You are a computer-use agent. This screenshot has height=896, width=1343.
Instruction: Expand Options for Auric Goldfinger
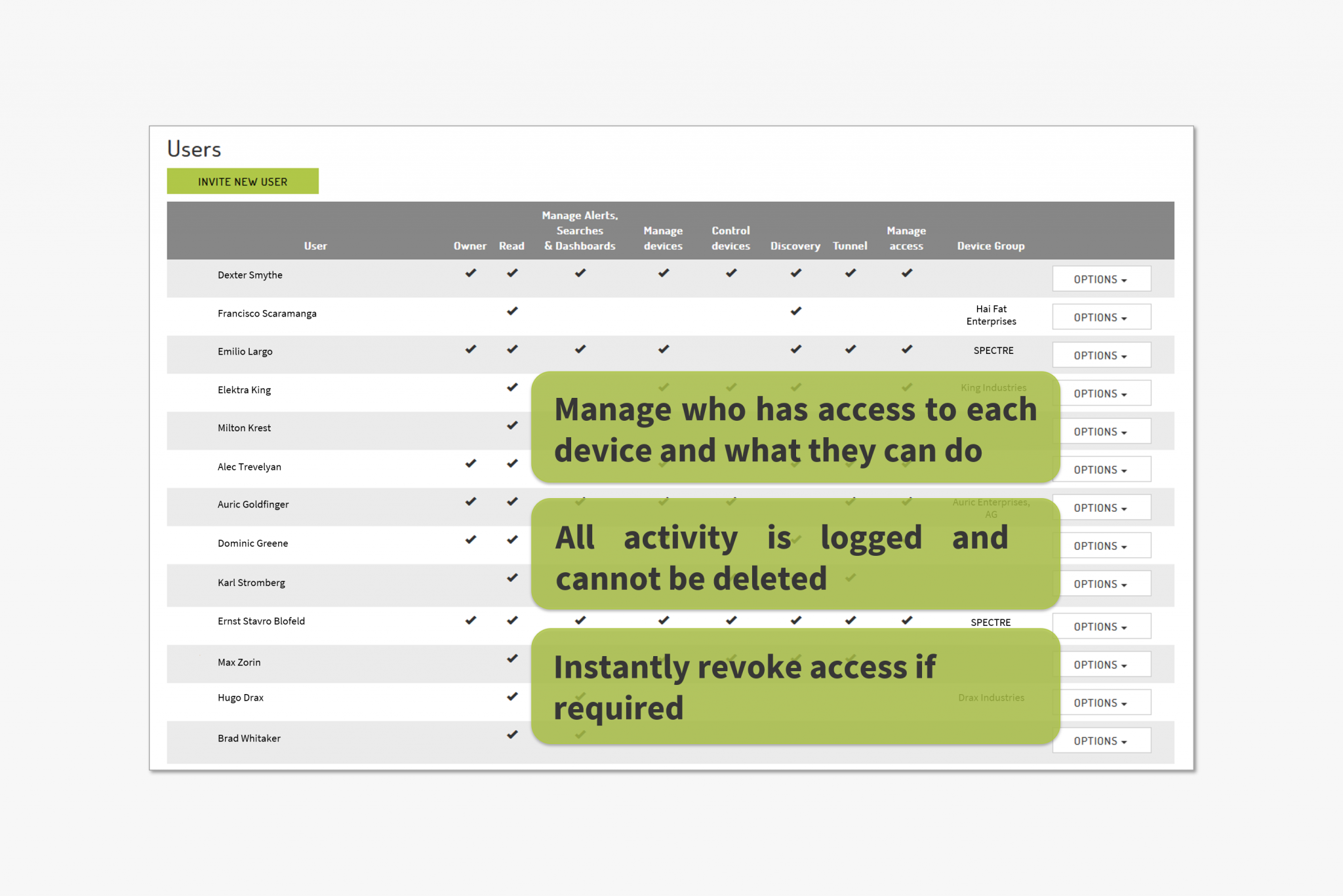pyautogui.click(x=1101, y=507)
